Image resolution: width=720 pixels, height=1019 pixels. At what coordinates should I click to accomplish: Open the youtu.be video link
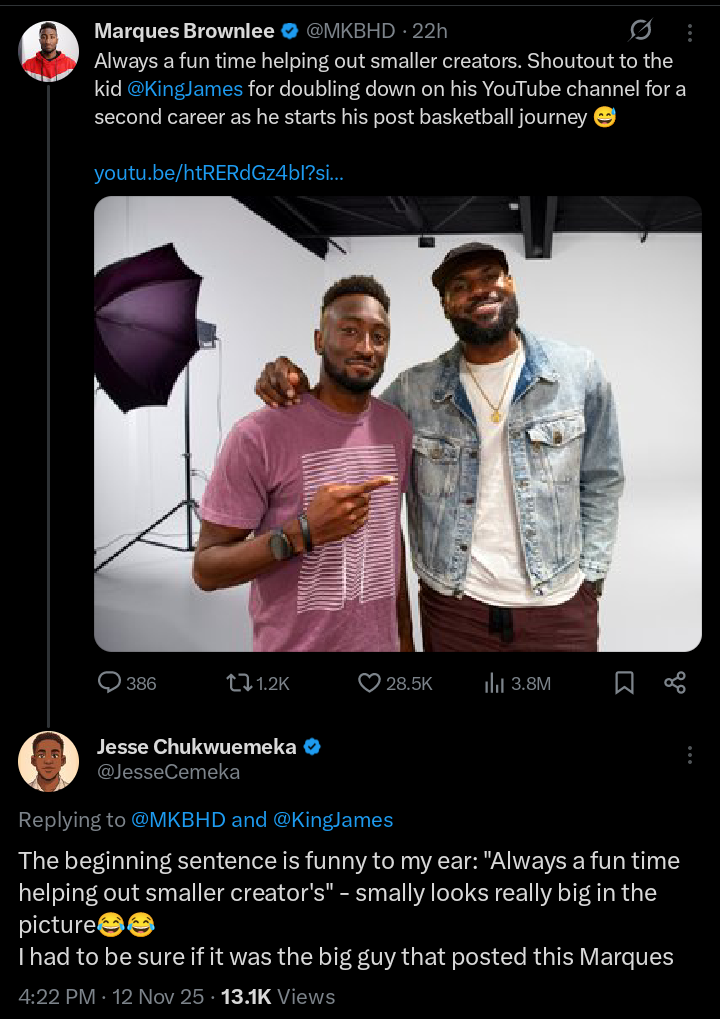218,173
